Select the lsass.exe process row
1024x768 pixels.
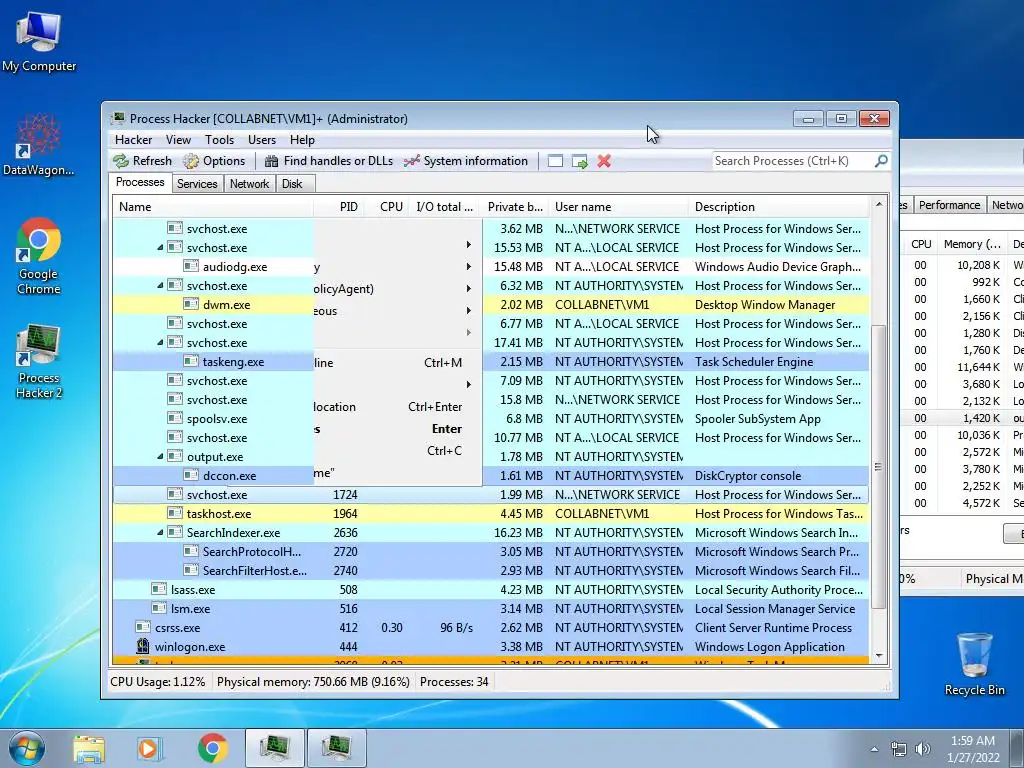pos(491,590)
